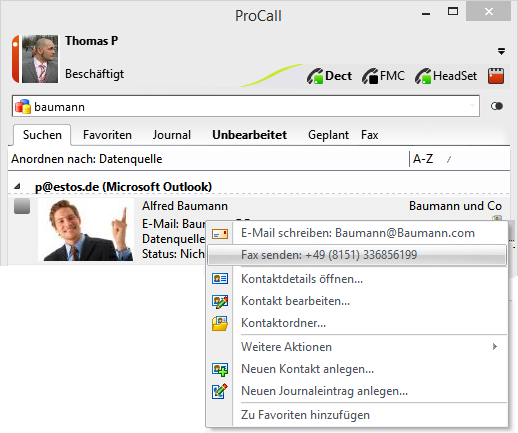Viewport: 518px width, 433px height.
Task: Click the new contact plus icon
Action: coord(220,369)
